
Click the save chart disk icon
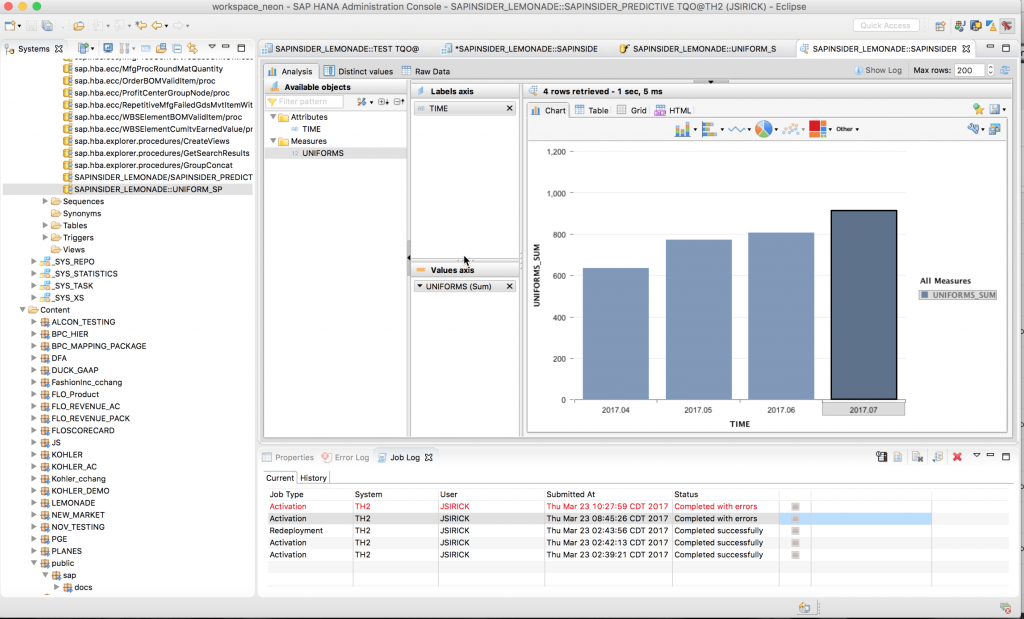[x=995, y=109]
